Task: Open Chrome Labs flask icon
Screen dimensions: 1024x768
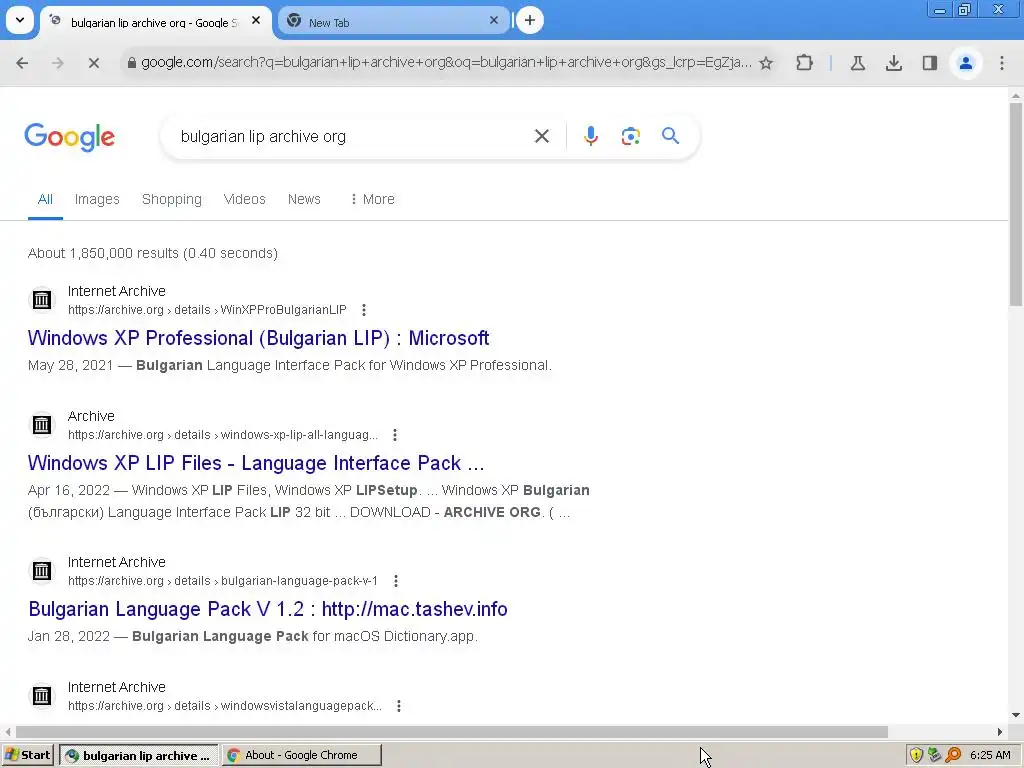Action: pyautogui.click(x=857, y=63)
